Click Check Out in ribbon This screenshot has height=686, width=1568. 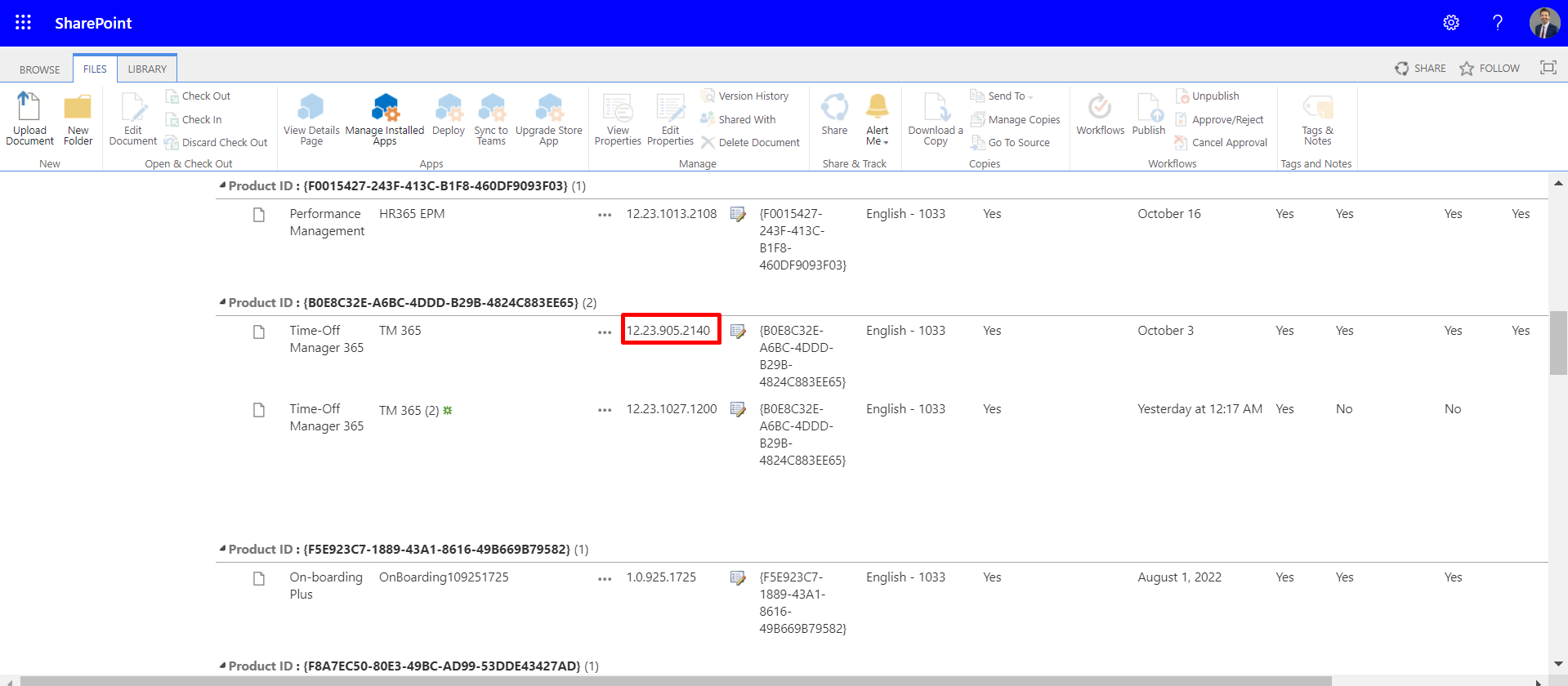[x=198, y=96]
